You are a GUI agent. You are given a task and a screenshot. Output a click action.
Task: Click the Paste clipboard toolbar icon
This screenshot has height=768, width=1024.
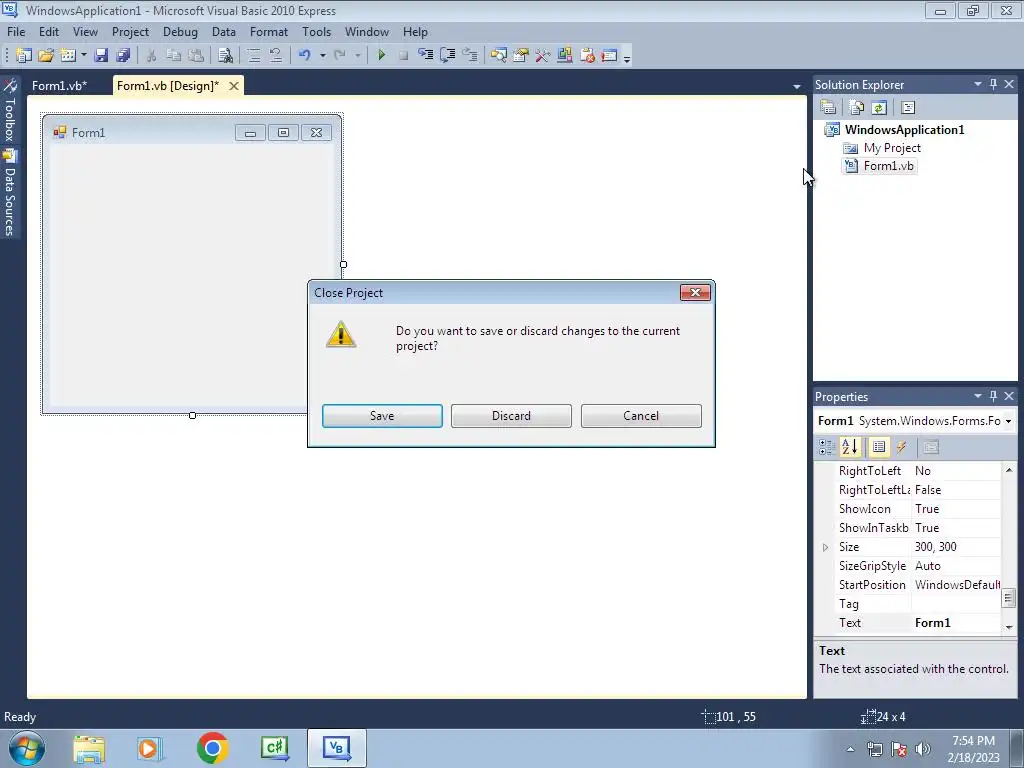click(196, 56)
